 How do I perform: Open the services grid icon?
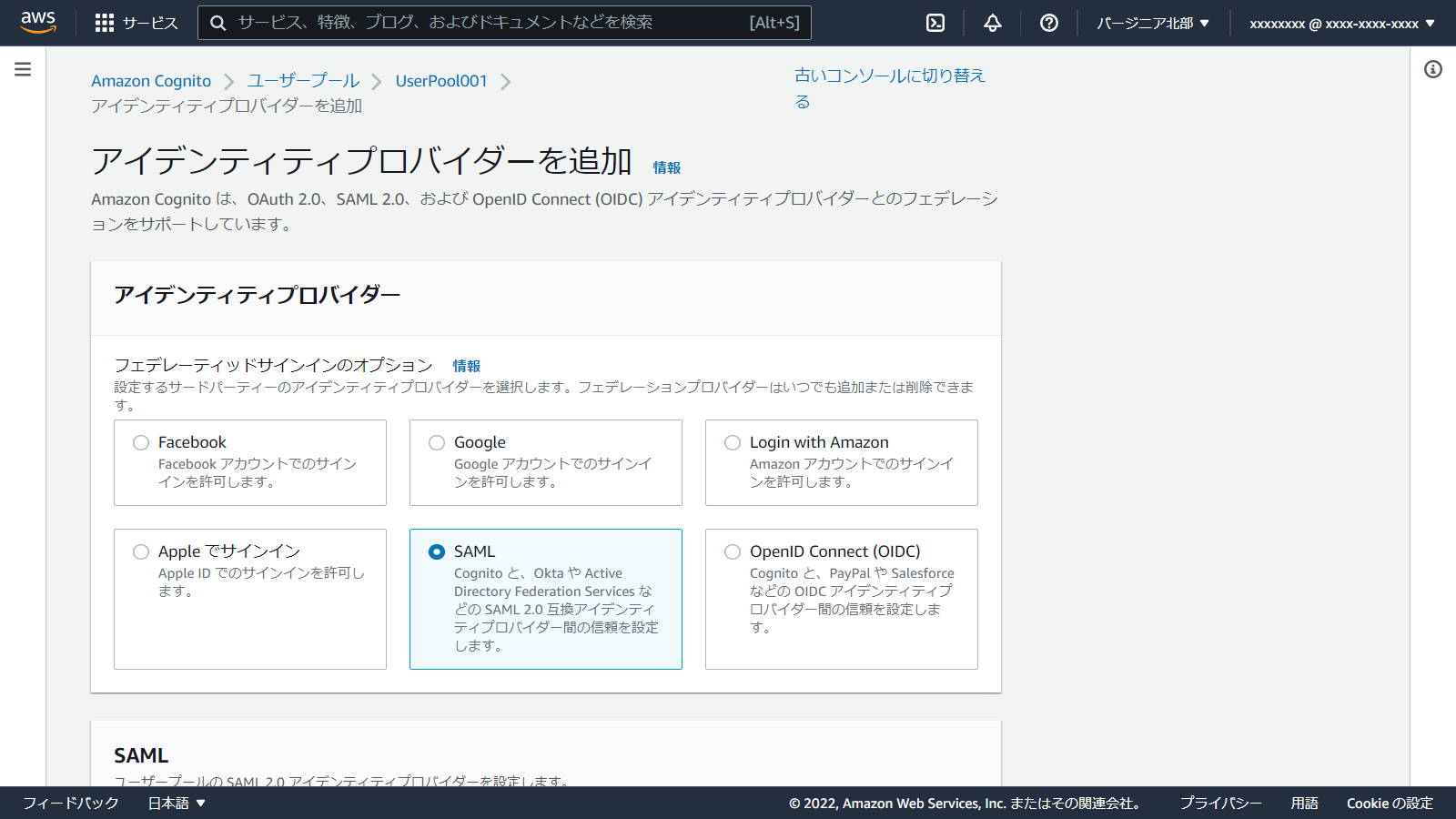point(105,22)
